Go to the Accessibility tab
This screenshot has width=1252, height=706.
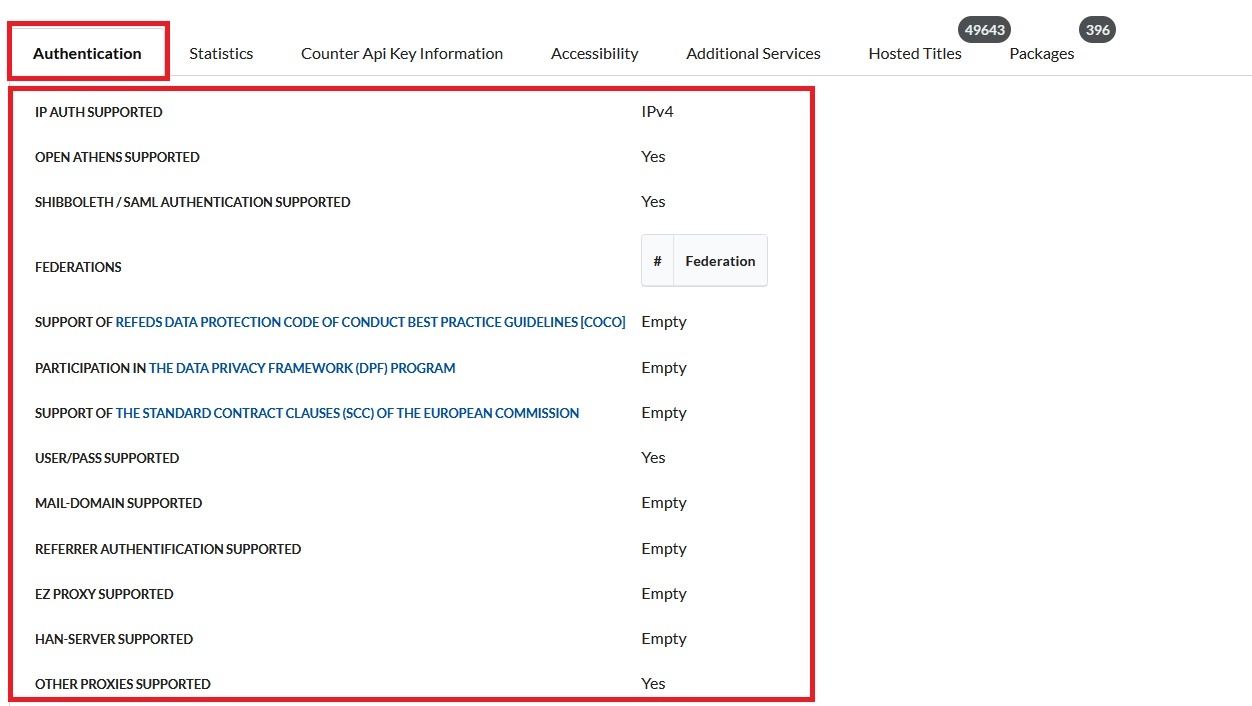tap(594, 54)
